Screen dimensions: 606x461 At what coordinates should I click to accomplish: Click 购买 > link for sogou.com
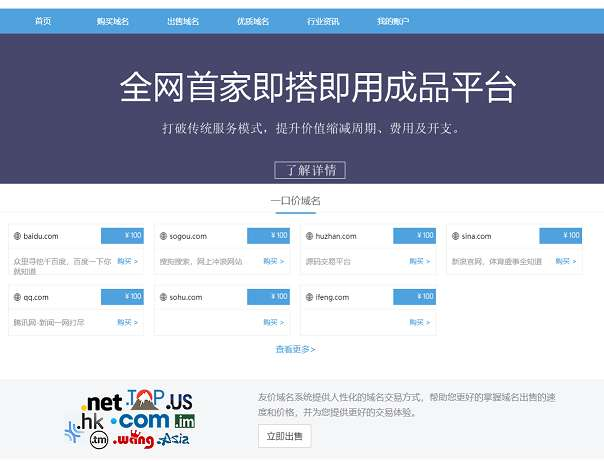[x=274, y=261]
